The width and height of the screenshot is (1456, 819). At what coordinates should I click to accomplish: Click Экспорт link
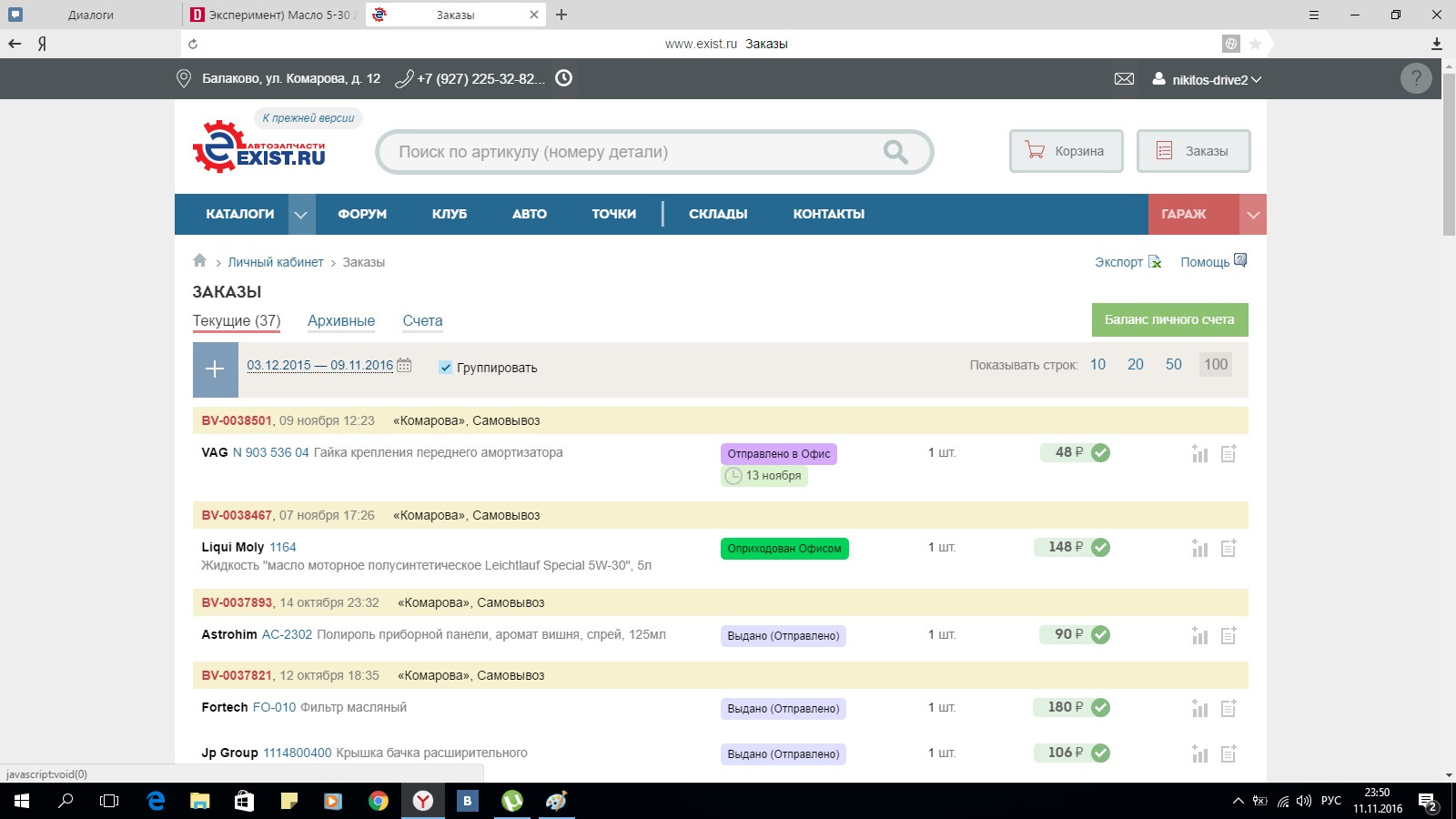click(1128, 262)
